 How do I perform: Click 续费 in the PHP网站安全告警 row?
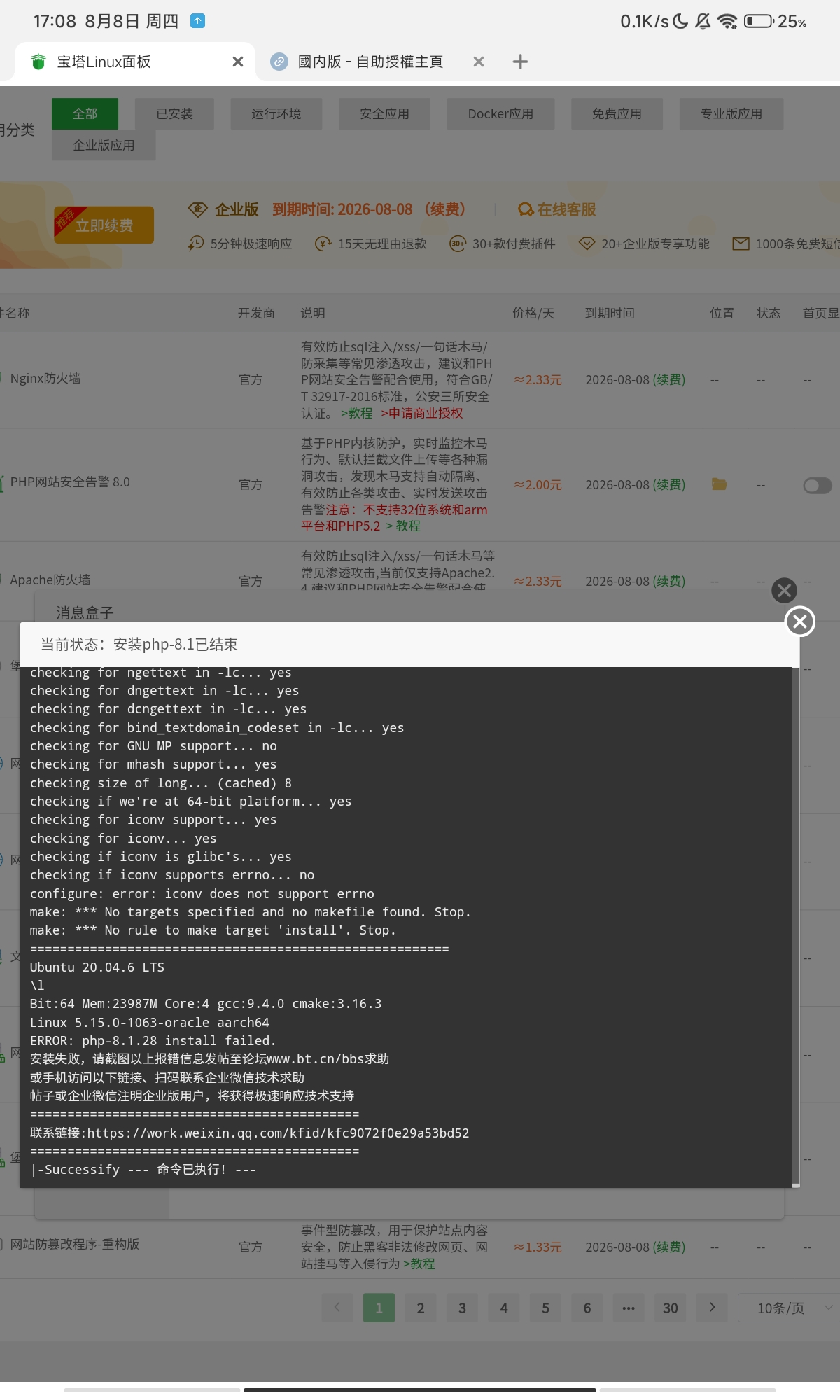coord(669,484)
